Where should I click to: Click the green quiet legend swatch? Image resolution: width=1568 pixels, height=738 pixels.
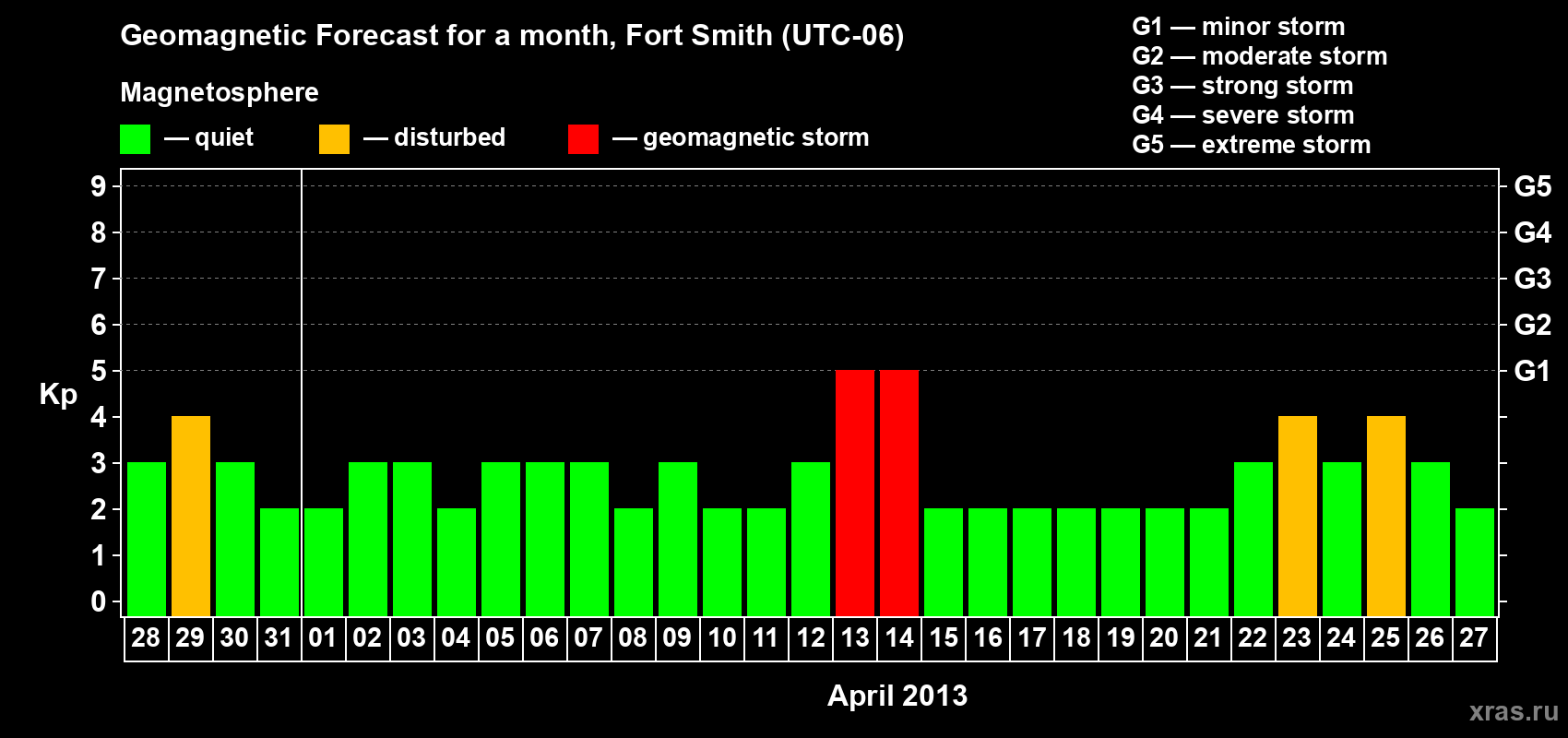[x=135, y=139]
